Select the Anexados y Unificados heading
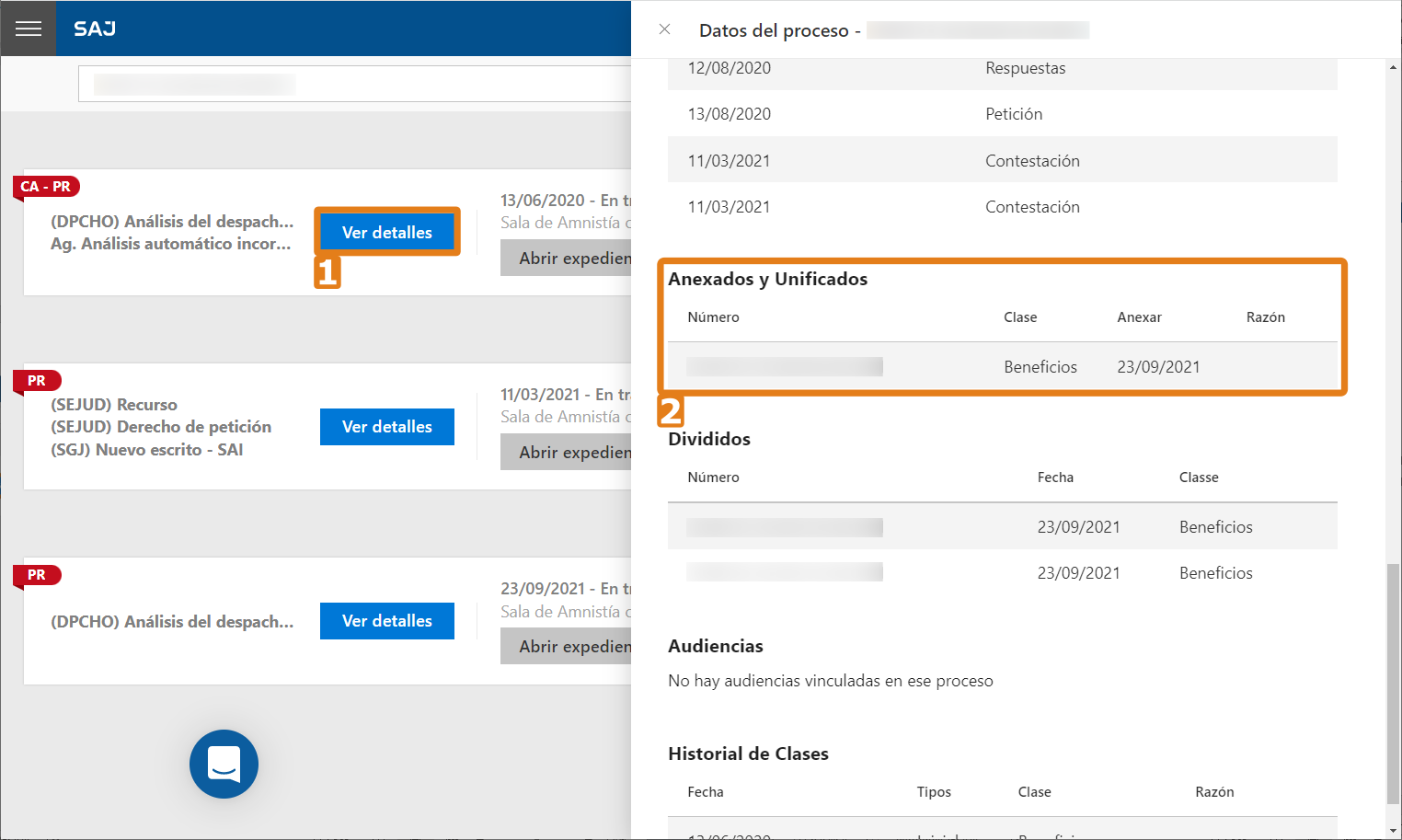This screenshot has height=840, width=1402. point(768,279)
